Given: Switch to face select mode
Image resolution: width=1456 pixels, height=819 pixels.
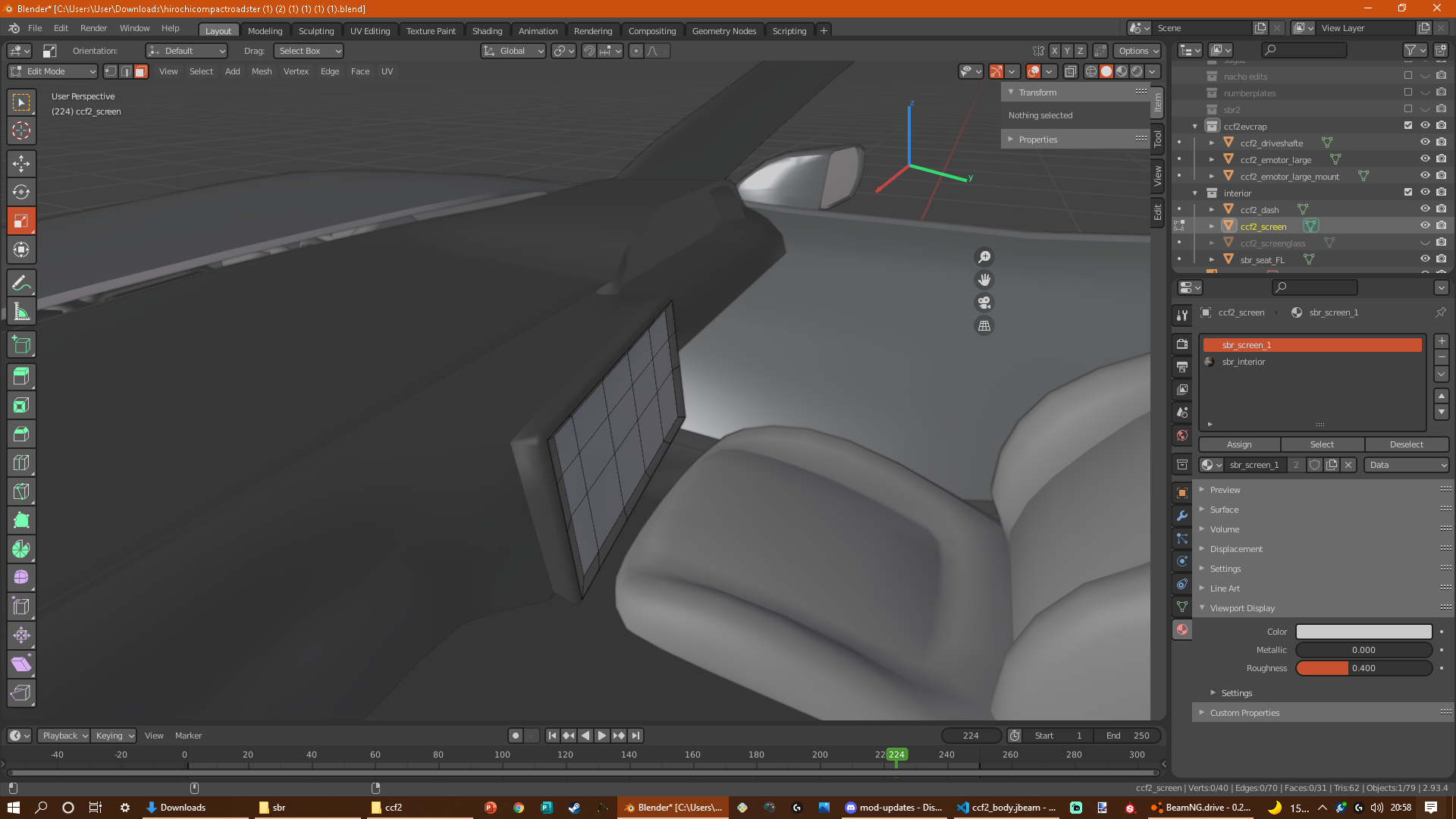Looking at the screenshot, I should [x=141, y=71].
